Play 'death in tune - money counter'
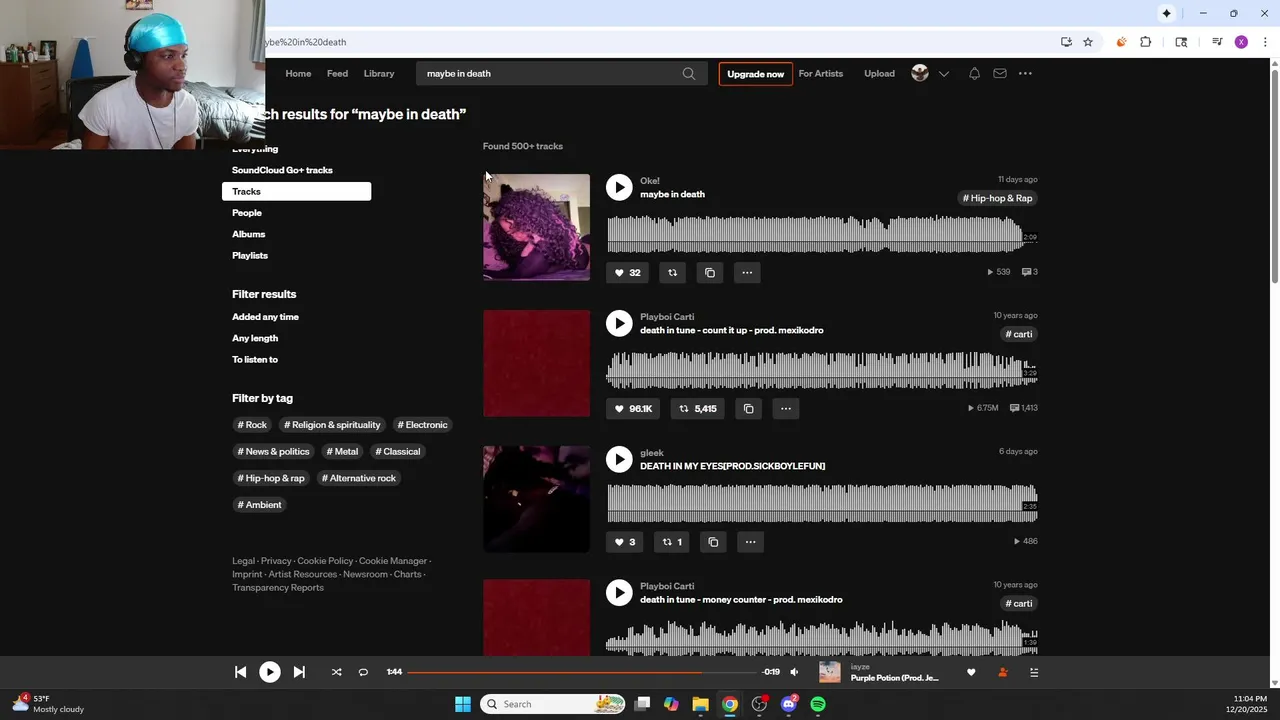Screen dimensions: 1280x720 click(619, 593)
